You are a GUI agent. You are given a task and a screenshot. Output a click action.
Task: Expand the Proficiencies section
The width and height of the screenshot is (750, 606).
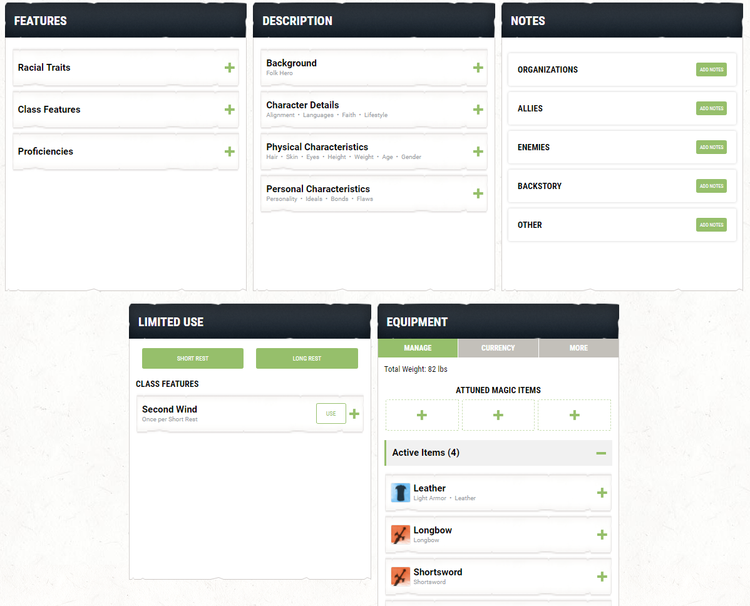[230, 152]
